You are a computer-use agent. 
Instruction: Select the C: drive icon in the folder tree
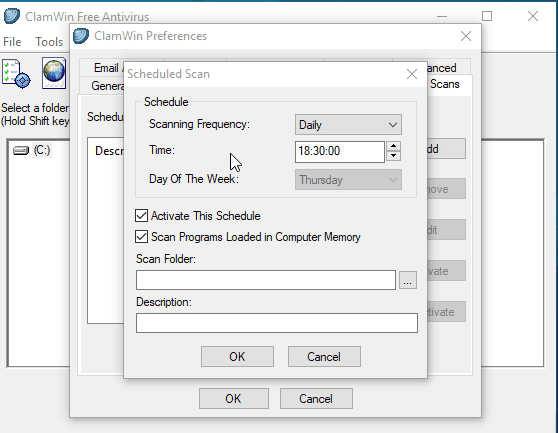pos(21,151)
